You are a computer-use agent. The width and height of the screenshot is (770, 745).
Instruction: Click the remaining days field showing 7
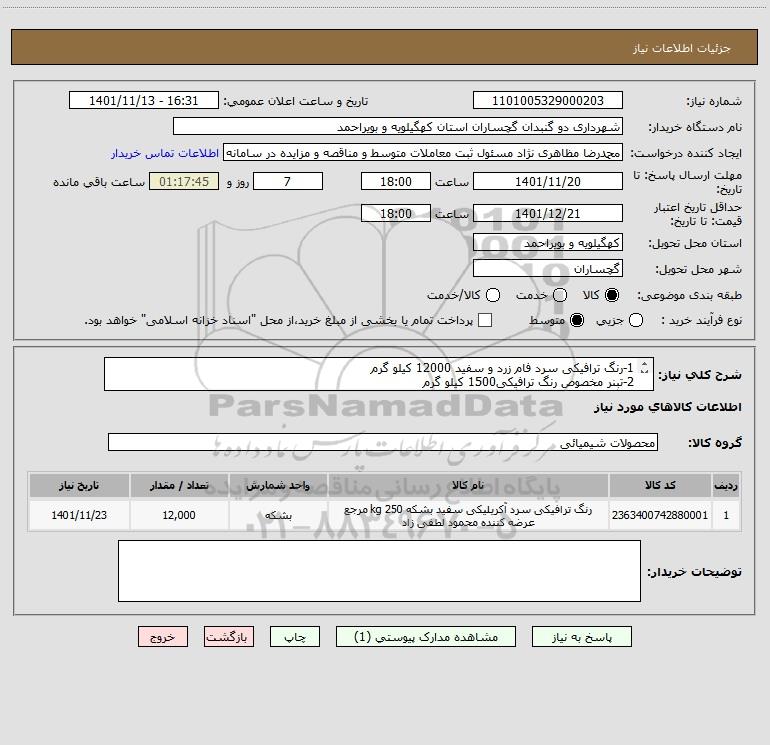(x=287, y=181)
